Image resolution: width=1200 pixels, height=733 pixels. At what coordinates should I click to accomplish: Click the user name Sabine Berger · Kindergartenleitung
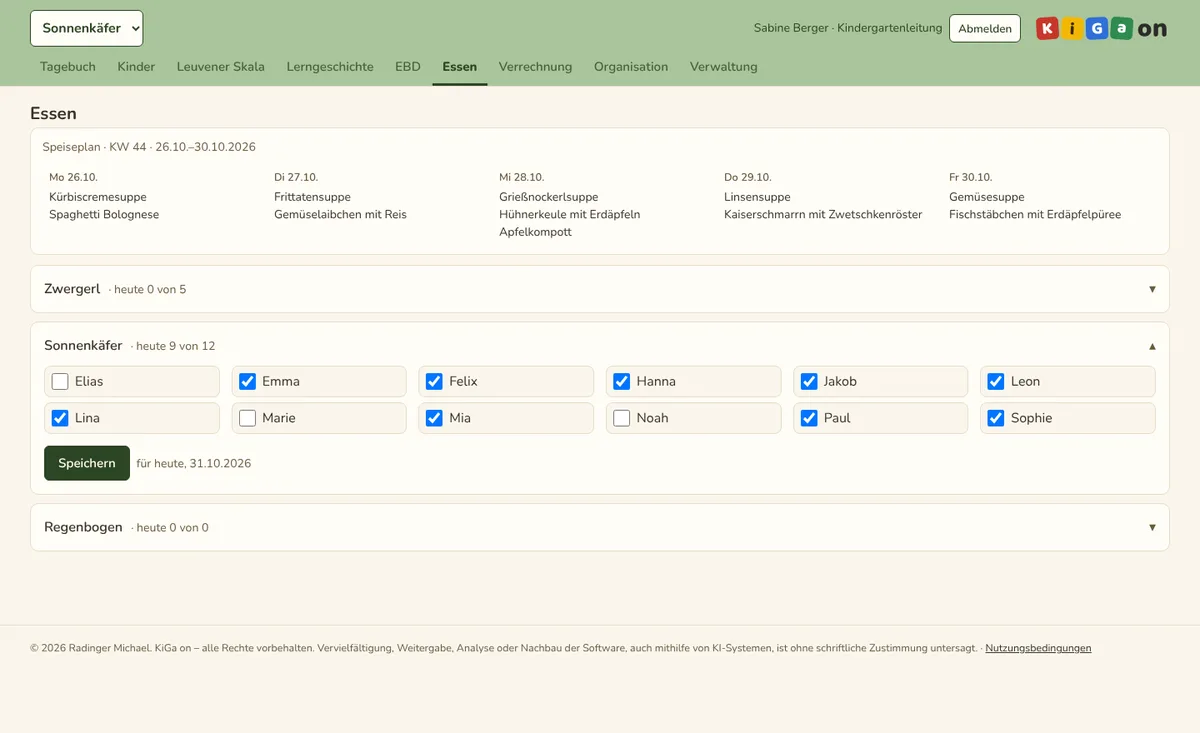(x=848, y=28)
